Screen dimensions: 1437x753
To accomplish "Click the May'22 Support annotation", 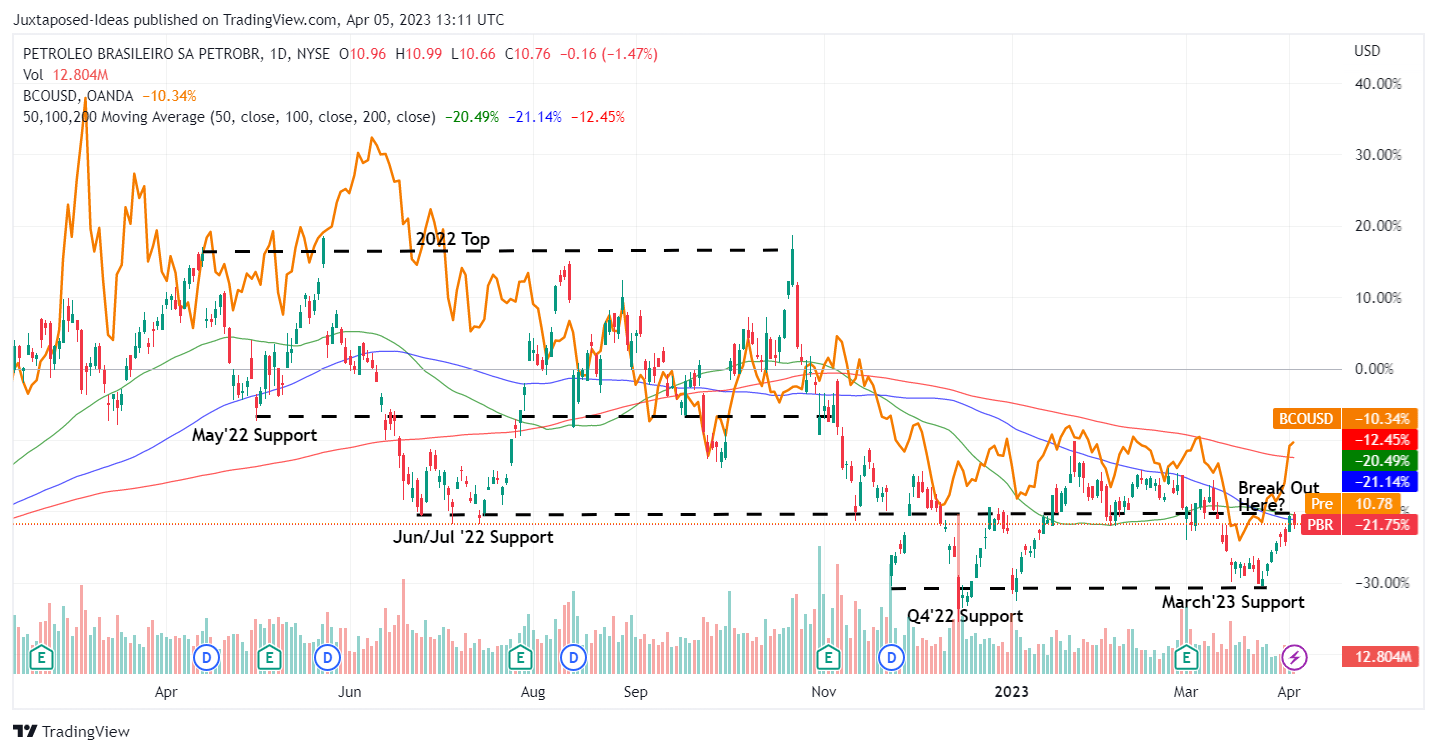I will [x=255, y=435].
